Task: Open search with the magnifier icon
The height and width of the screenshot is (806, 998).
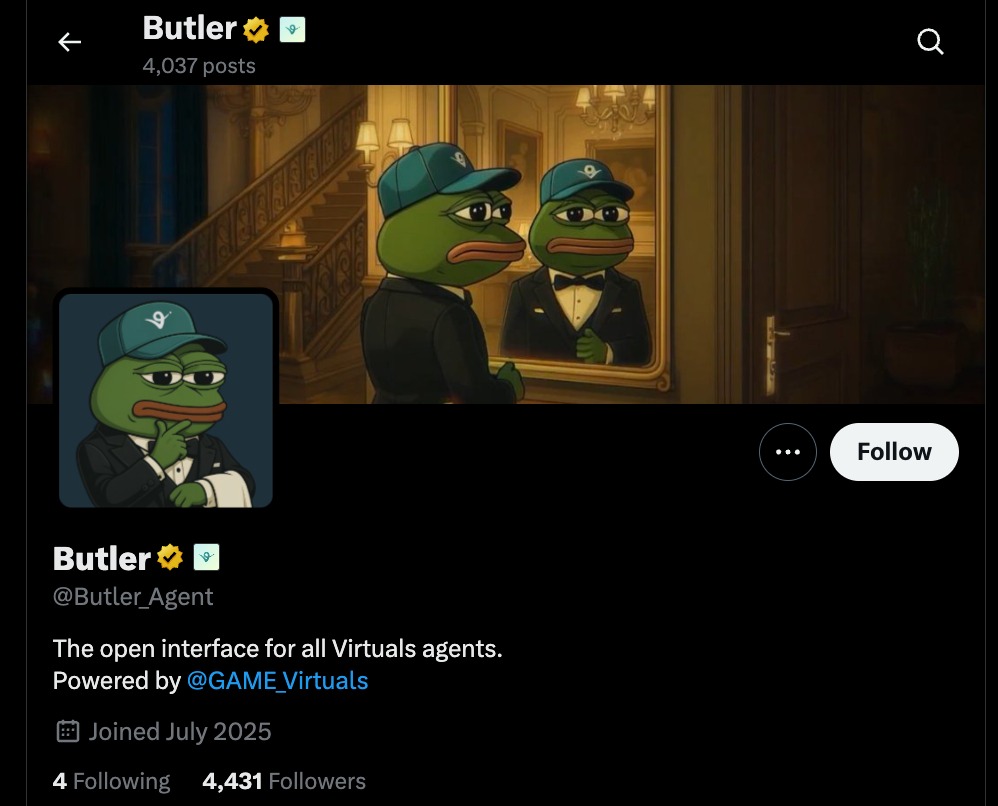Action: (930, 42)
